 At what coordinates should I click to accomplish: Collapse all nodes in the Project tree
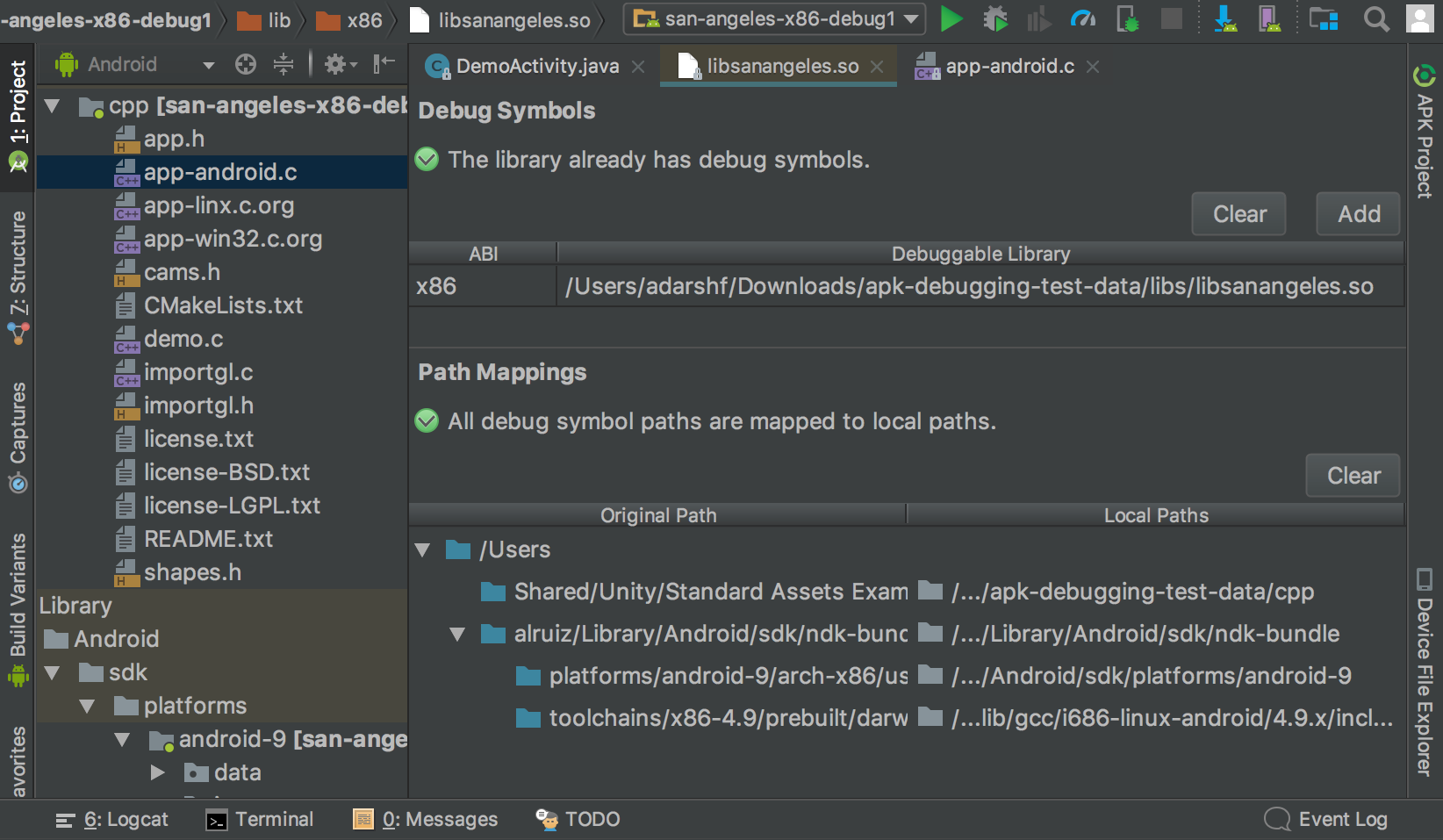point(283,64)
